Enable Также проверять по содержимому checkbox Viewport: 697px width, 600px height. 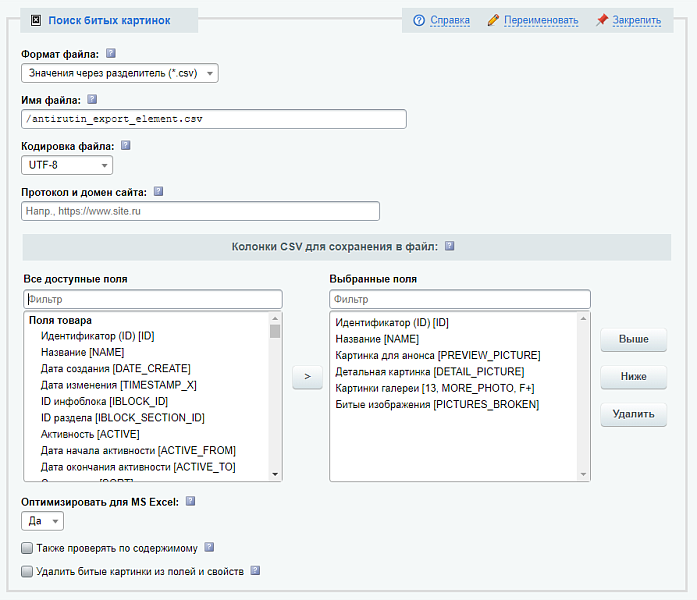[27, 548]
